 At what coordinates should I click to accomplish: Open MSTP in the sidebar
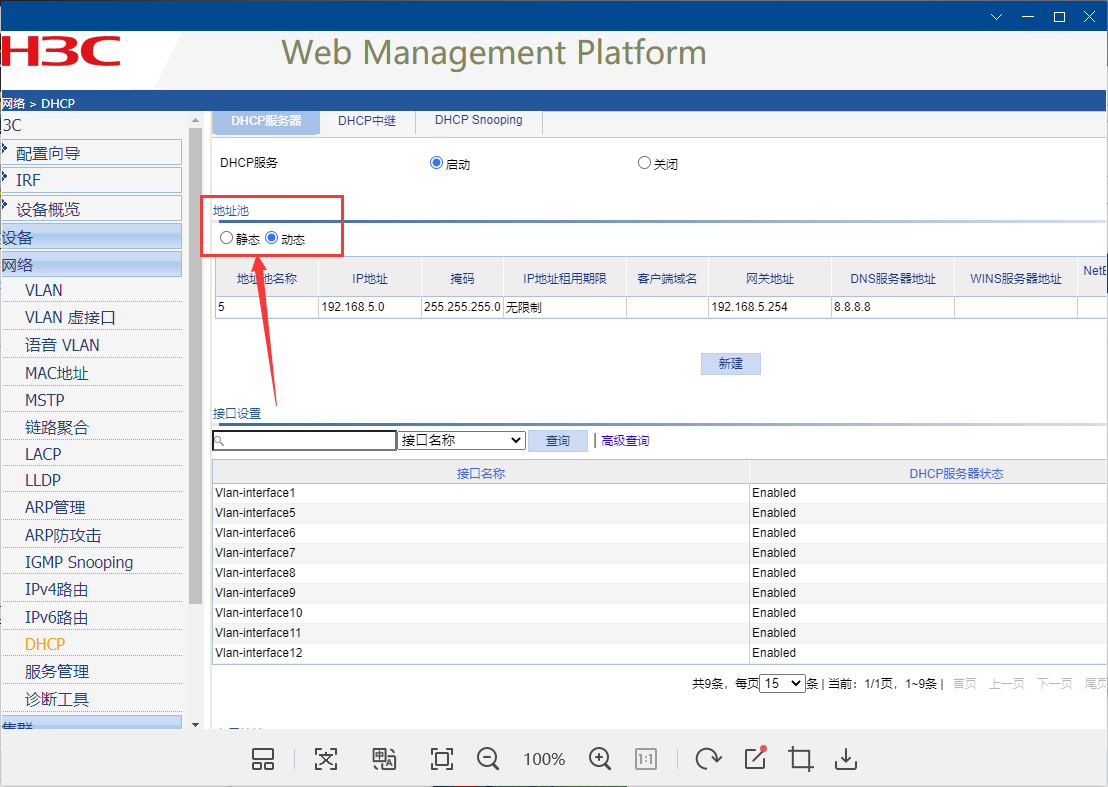45,401
